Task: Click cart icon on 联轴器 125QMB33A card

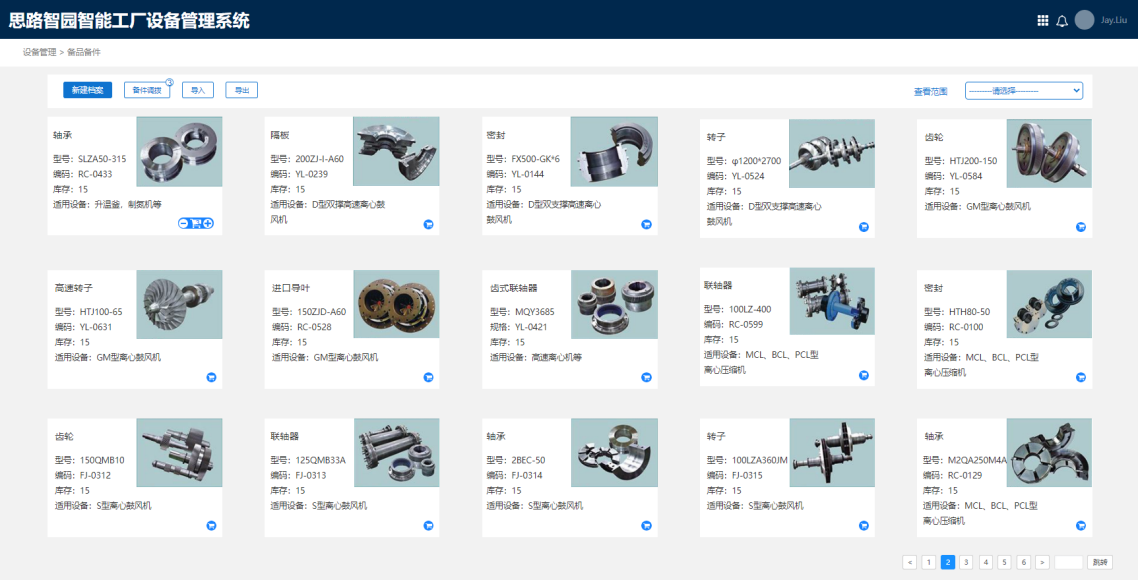Action: coord(428,525)
